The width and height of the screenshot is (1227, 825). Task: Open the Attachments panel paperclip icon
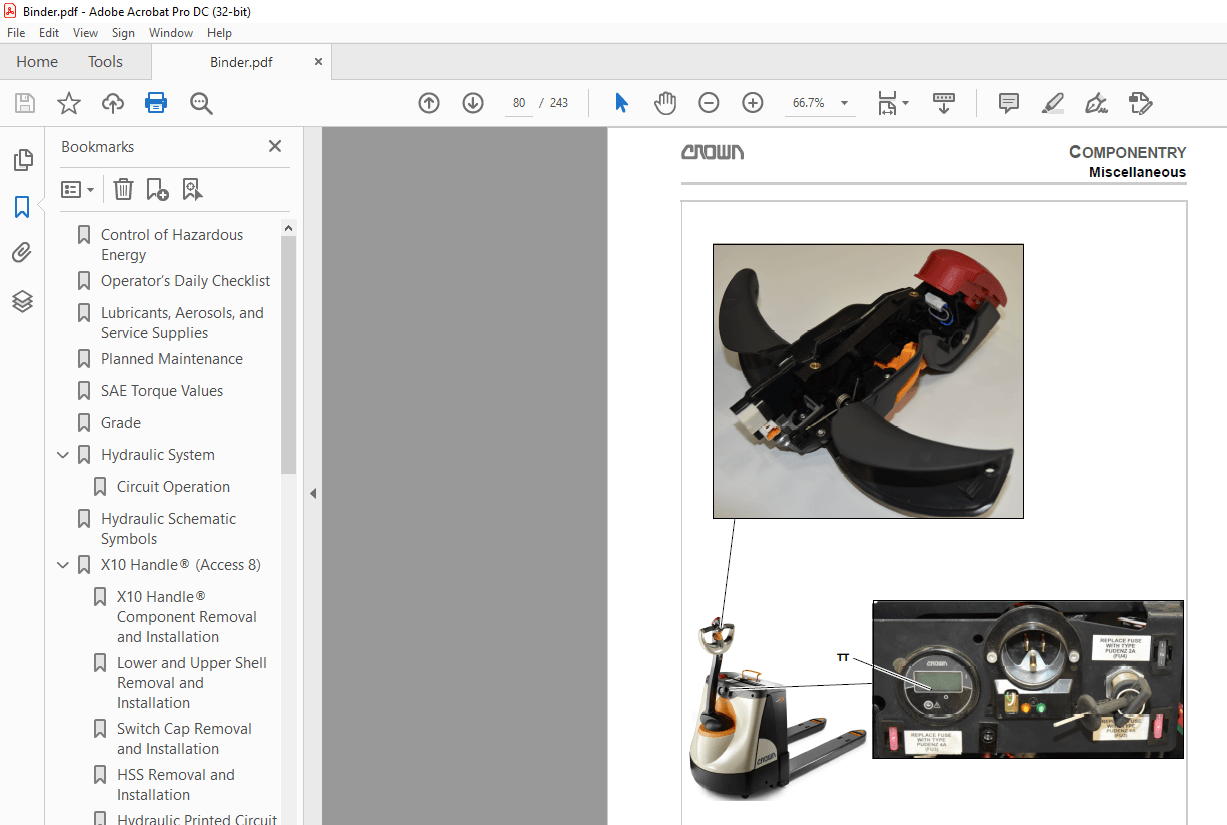tap(22, 253)
